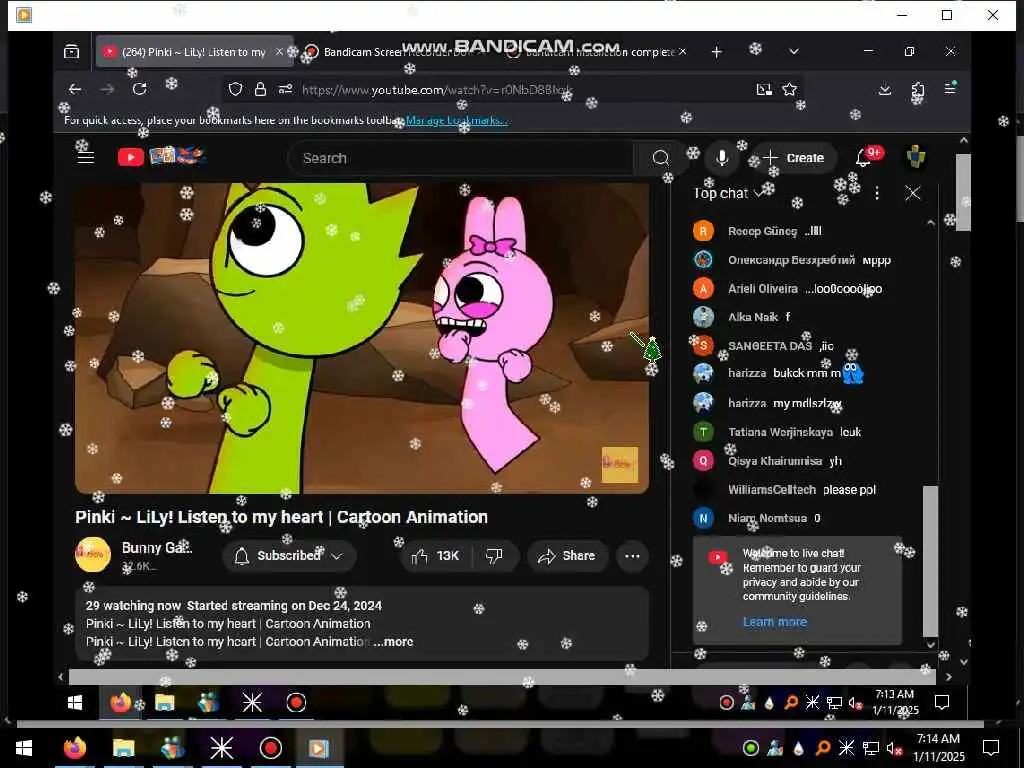Click the YouTube page horizontal scrollbar
The width and height of the screenshot is (1024, 768).
coord(502,677)
